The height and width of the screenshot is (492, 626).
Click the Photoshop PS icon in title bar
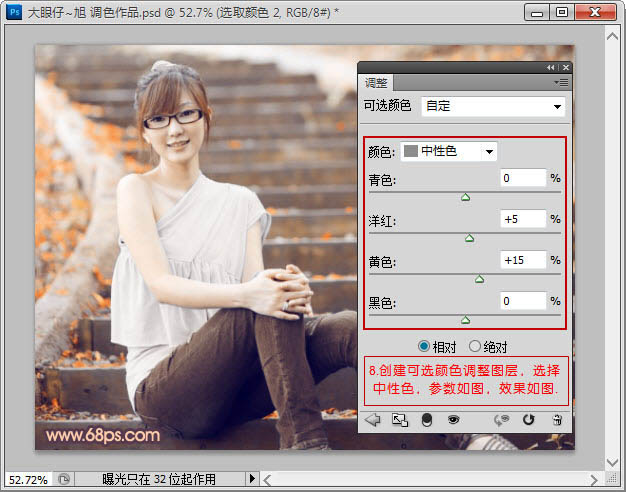point(14,12)
